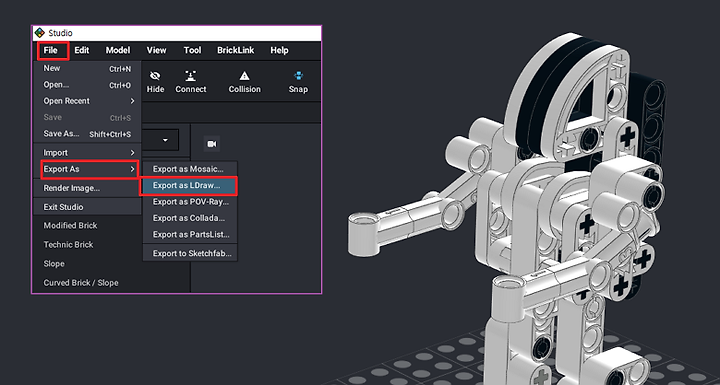Expand the Open Recent submenu
This screenshot has width=720, height=385.
coord(87,101)
